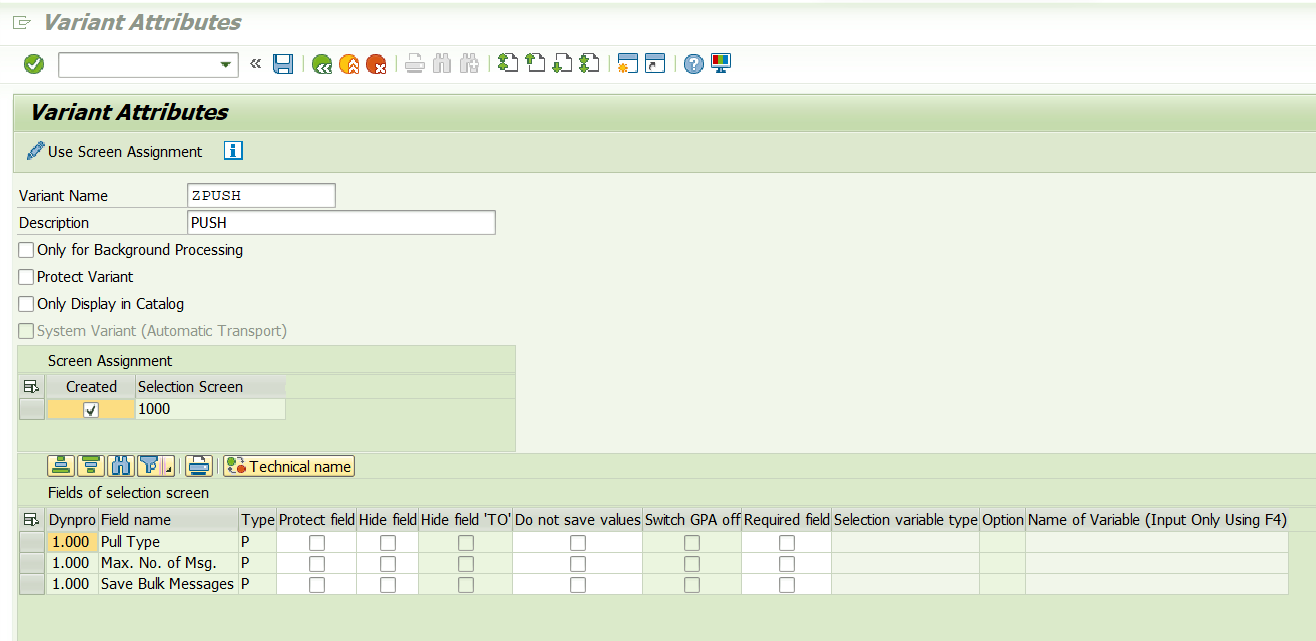Collapse the command field with the double-chevron
Screen dimensions: 1316x641
tap(255, 63)
